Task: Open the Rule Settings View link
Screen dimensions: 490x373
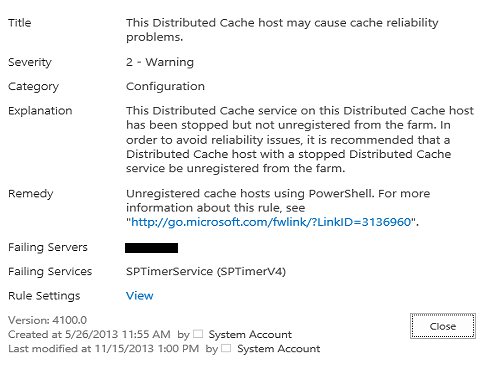Action: (x=140, y=296)
